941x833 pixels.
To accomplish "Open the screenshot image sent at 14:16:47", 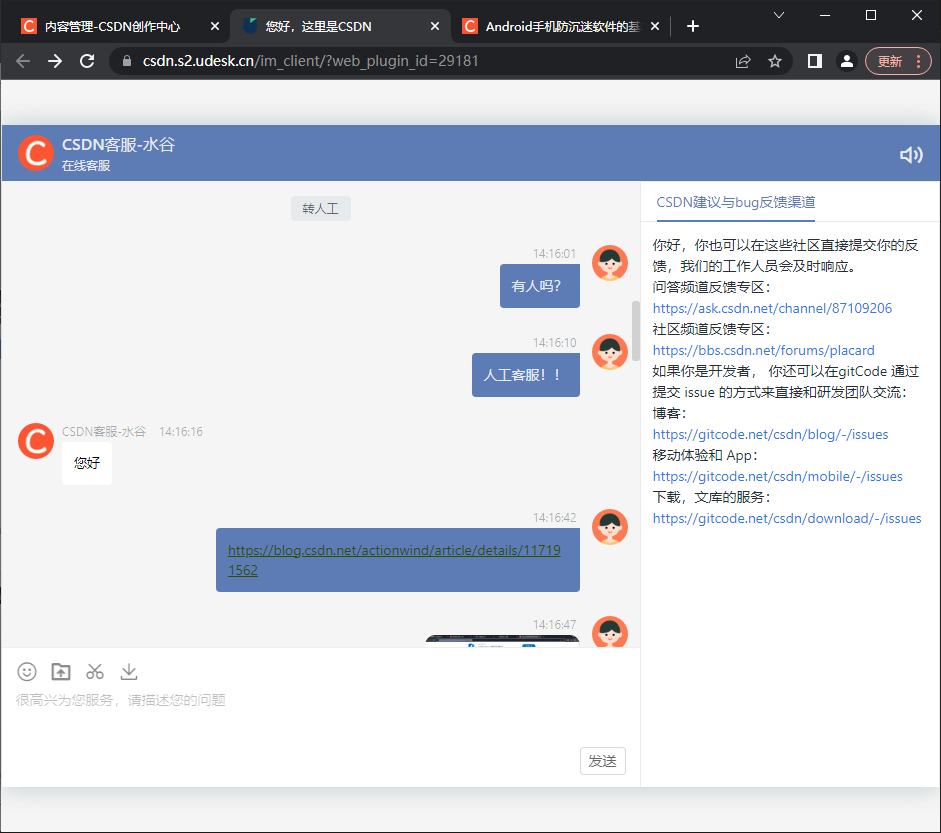I will [502, 640].
